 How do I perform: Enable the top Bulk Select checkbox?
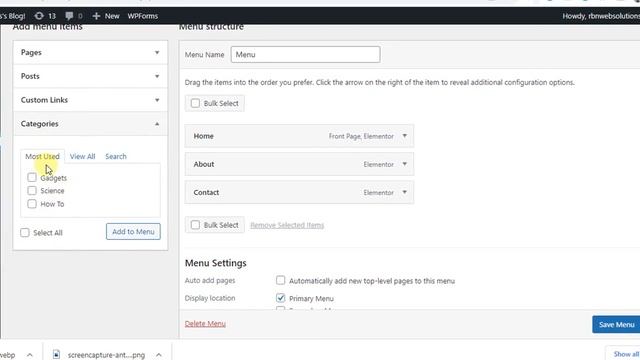coord(195,103)
